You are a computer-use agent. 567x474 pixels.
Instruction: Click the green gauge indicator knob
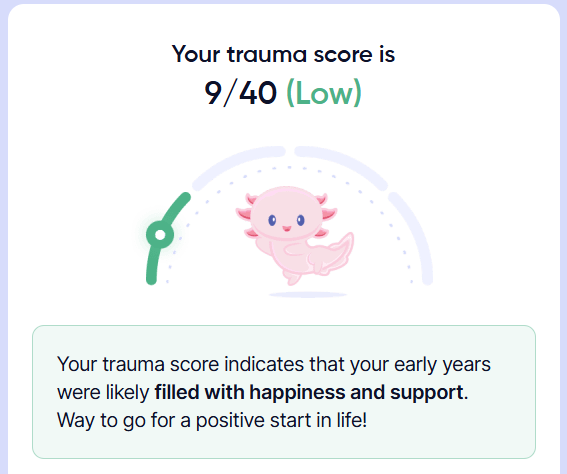click(x=160, y=235)
